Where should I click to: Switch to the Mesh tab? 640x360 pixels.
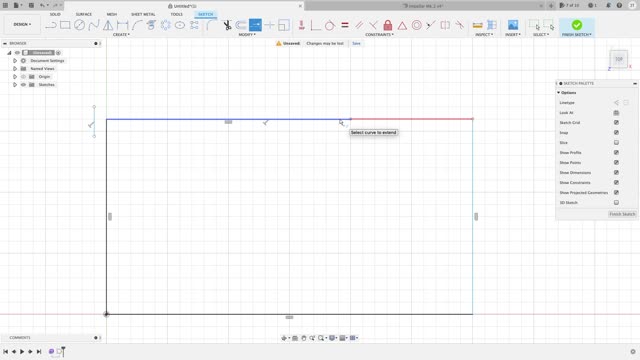(111, 14)
